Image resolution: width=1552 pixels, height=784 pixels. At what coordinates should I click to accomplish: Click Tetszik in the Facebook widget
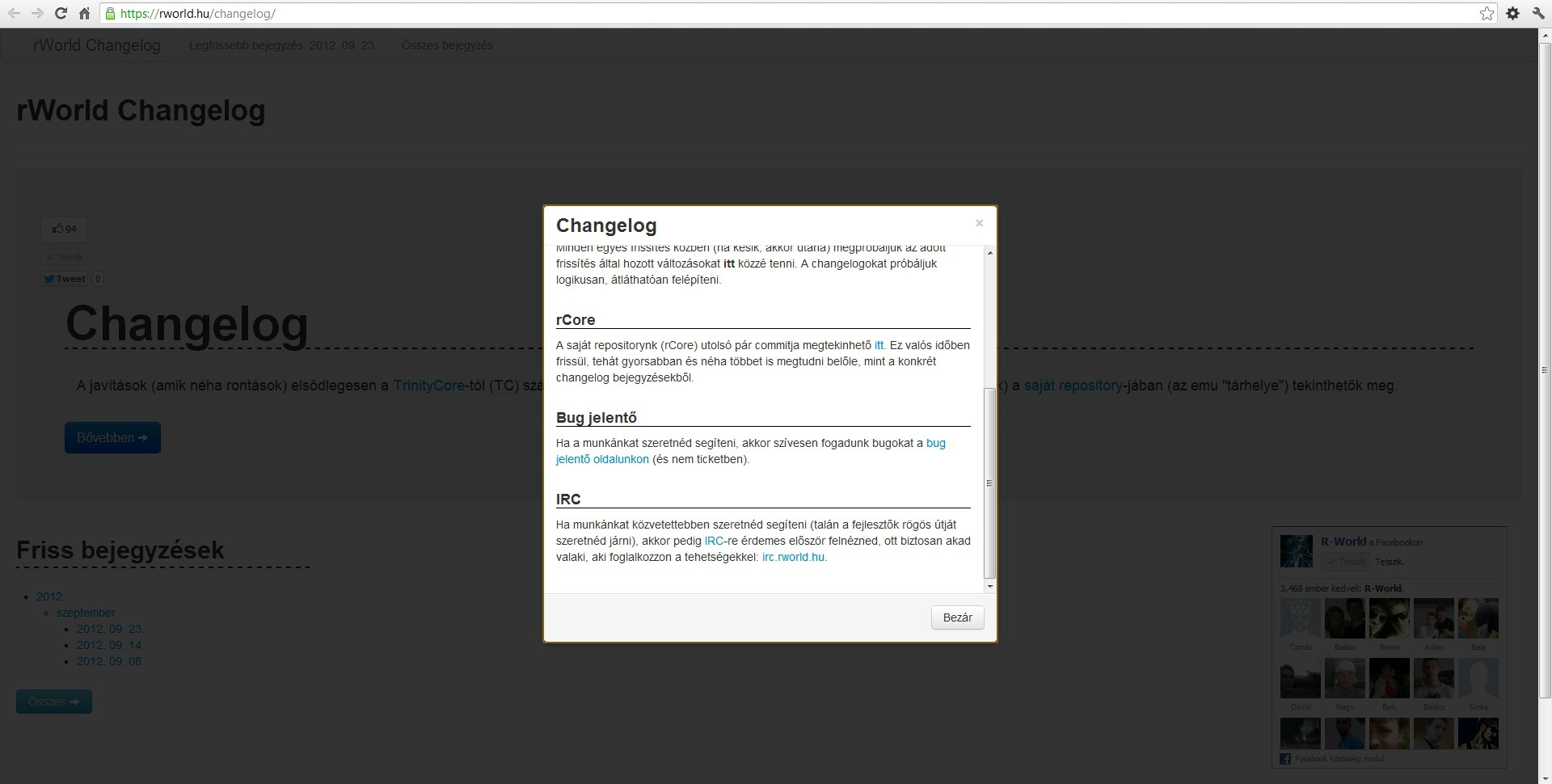point(1344,562)
